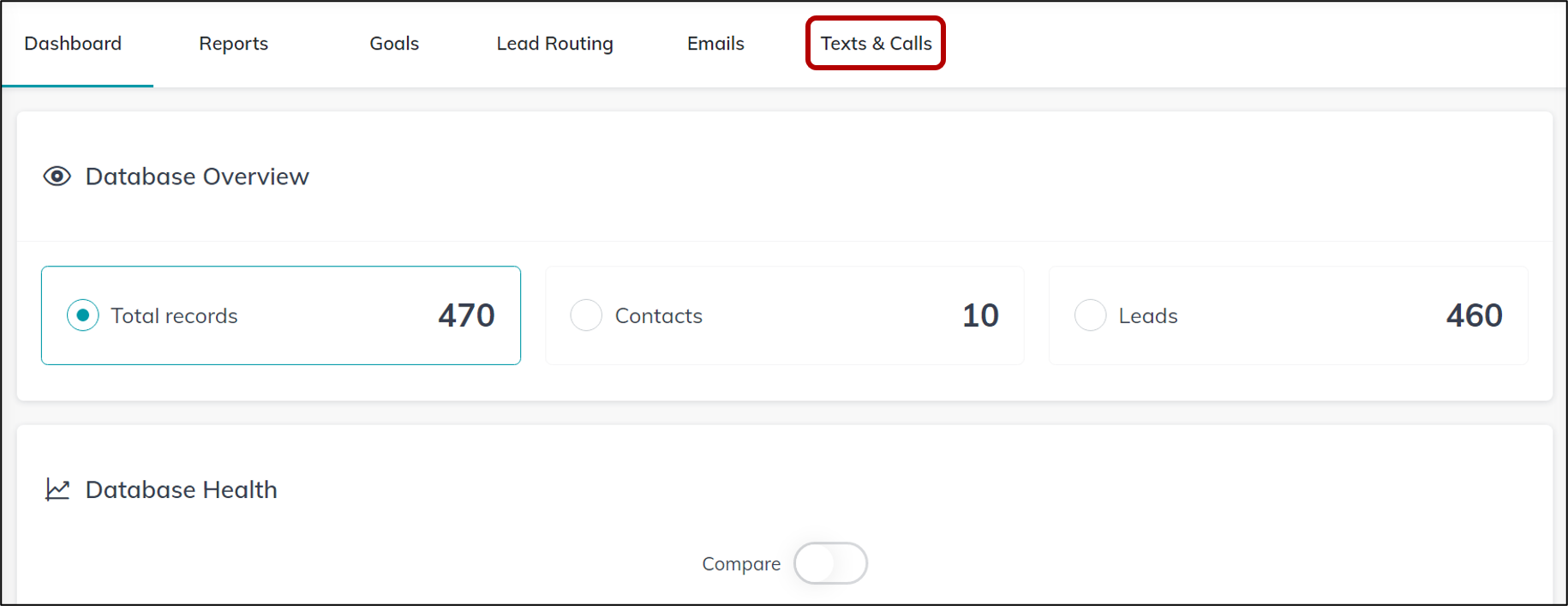Switch to the Emails tab
1568x606 pixels.
[715, 44]
